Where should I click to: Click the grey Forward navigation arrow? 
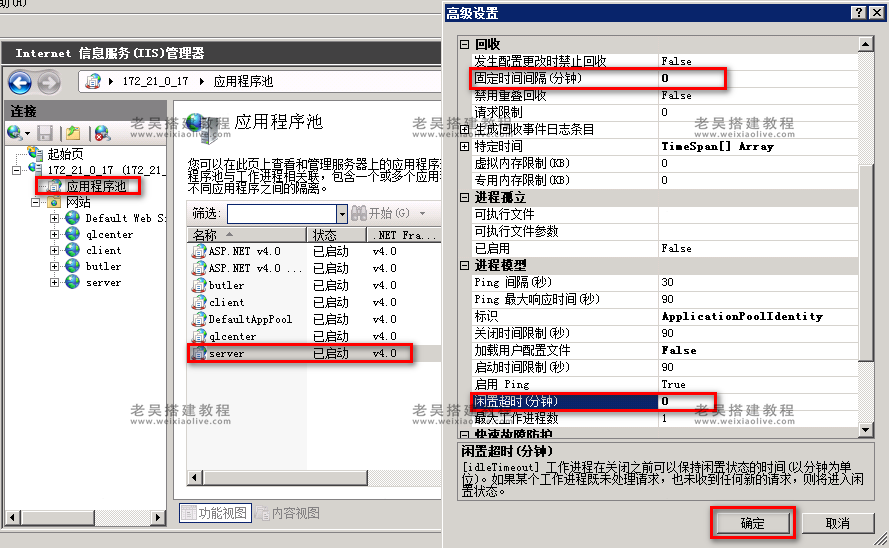click(49, 83)
